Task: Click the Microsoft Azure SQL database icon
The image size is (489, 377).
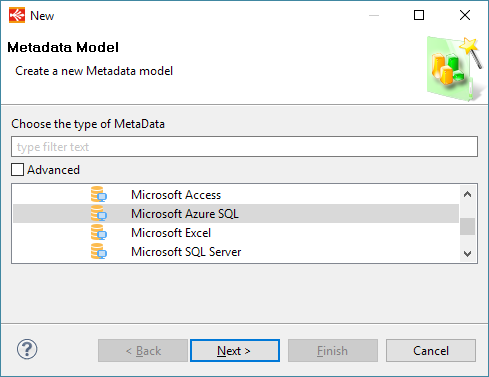Action: [99, 213]
